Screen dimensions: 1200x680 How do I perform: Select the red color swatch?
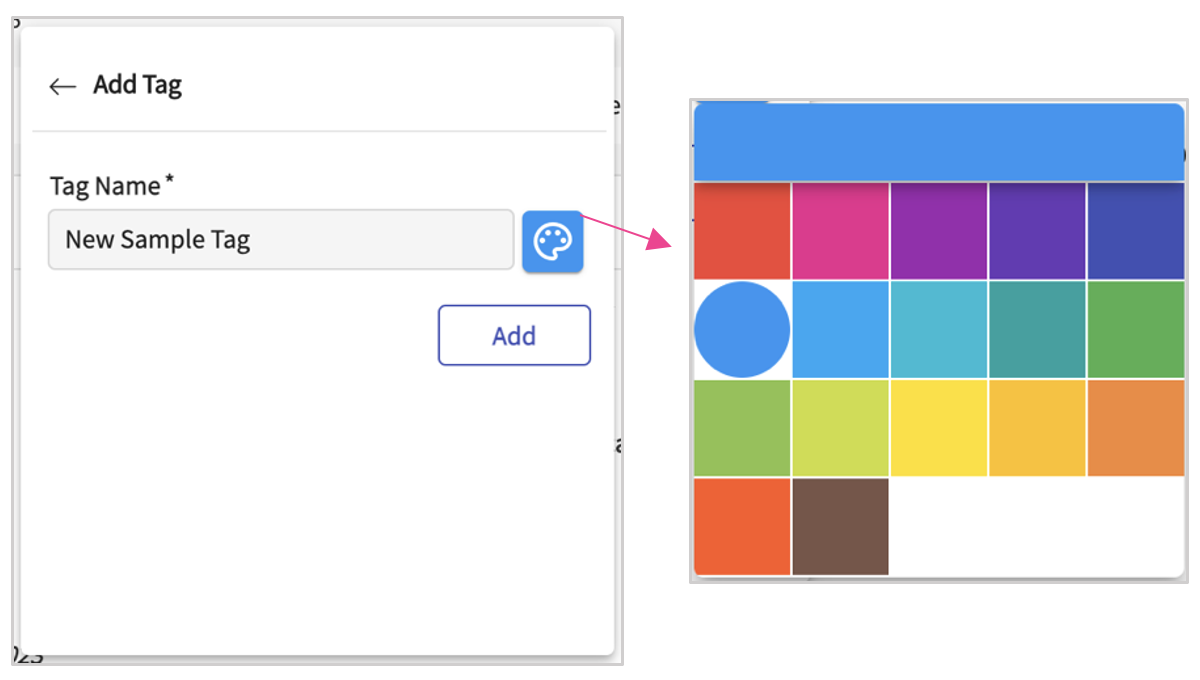[x=742, y=231]
